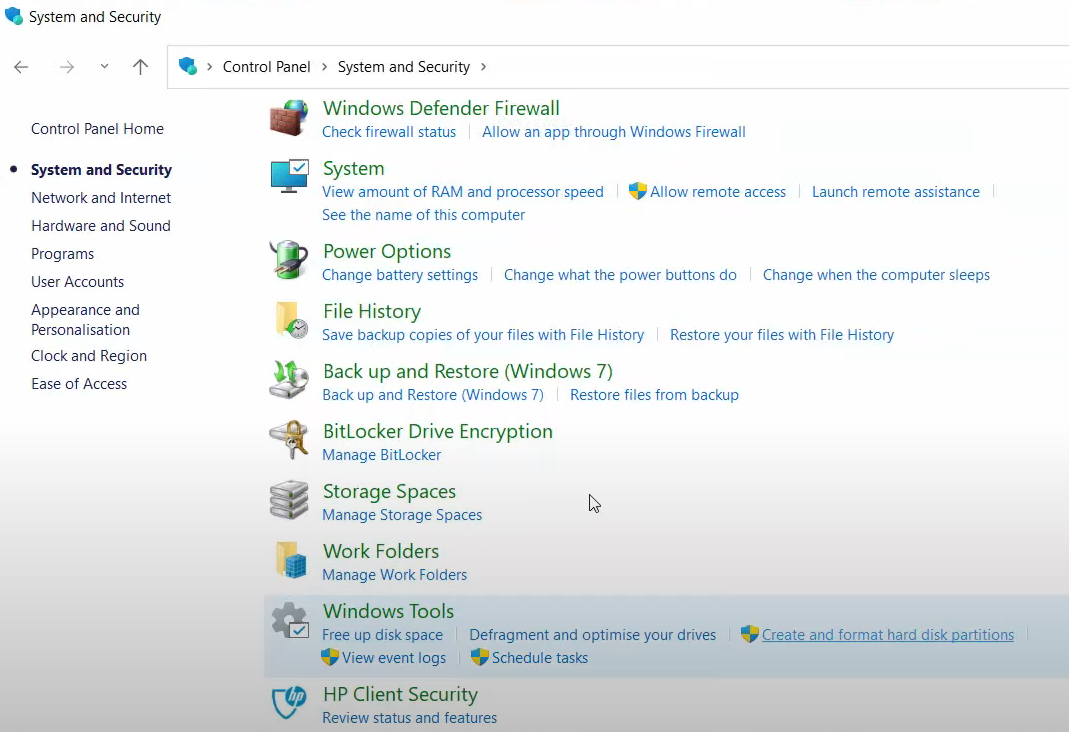Select Hardware and Sound category
This screenshot has height=732, width=1069.
tap(101, 226)
